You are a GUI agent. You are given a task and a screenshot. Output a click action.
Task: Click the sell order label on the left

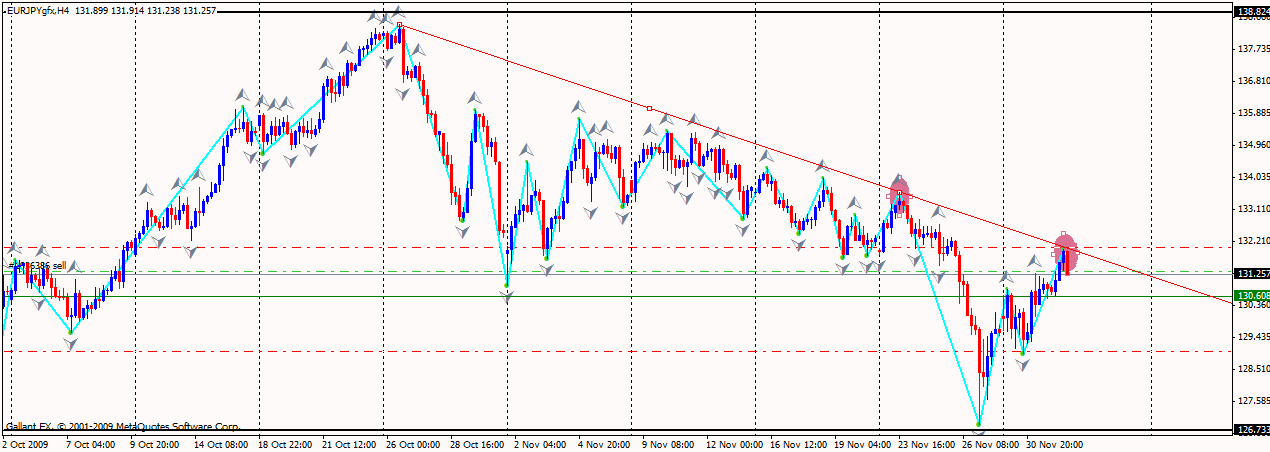(x=38, y=266)
